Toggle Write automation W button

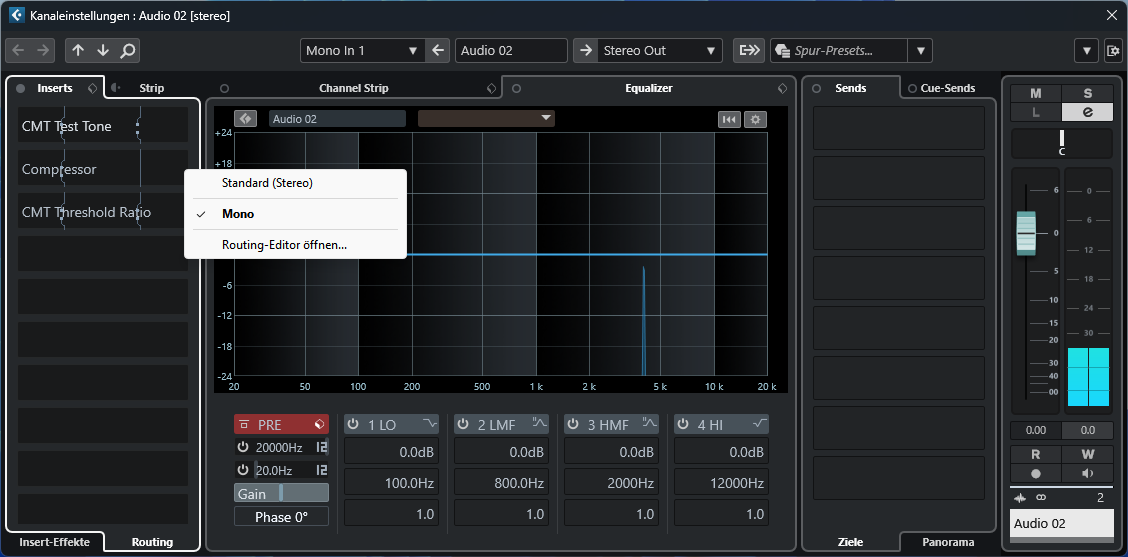click(1088, 455)
